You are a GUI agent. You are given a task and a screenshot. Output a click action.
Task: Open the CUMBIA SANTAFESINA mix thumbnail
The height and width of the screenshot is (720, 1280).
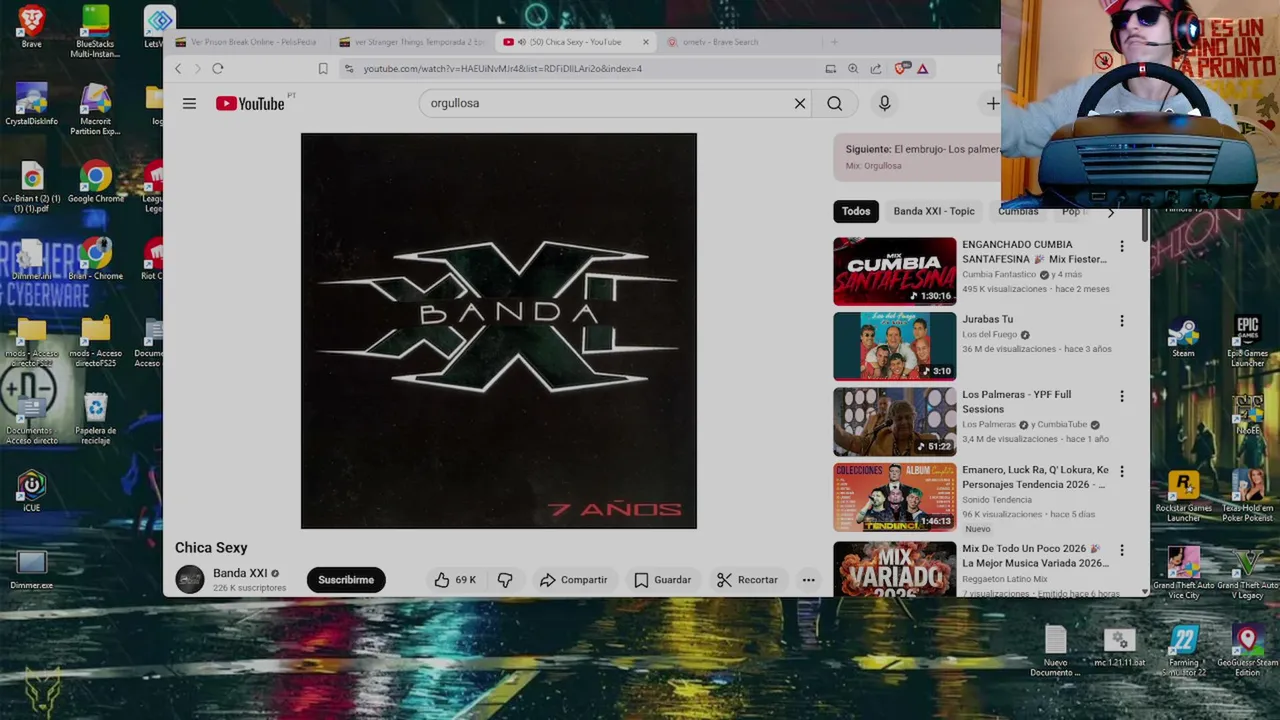point(895,270)
